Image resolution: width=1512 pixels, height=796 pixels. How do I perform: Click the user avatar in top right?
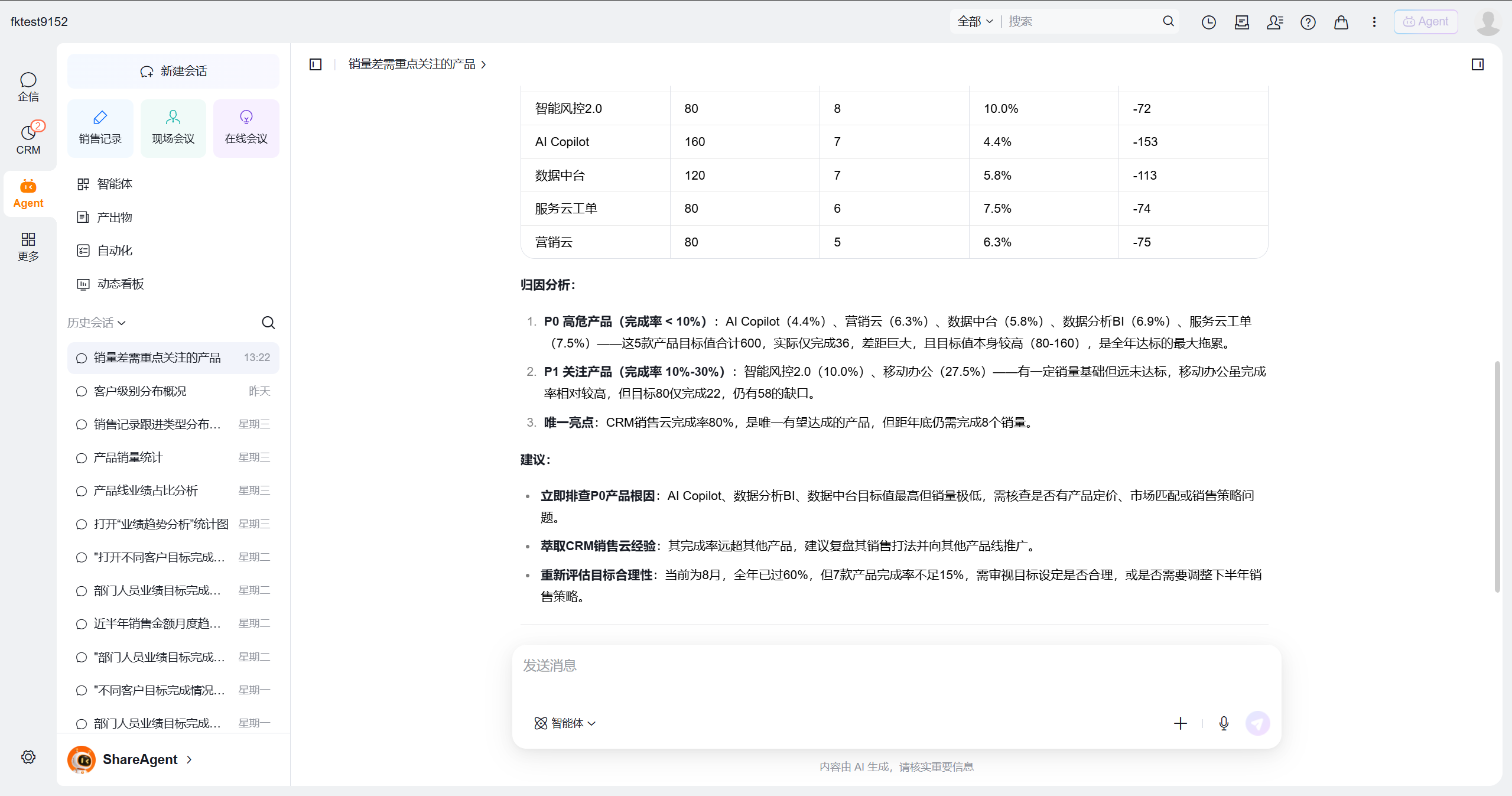pos(1487,22)
